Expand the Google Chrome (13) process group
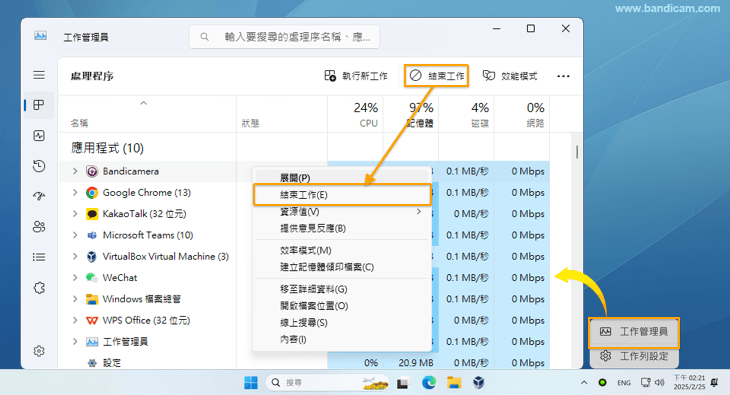 (x=75, y=192)
